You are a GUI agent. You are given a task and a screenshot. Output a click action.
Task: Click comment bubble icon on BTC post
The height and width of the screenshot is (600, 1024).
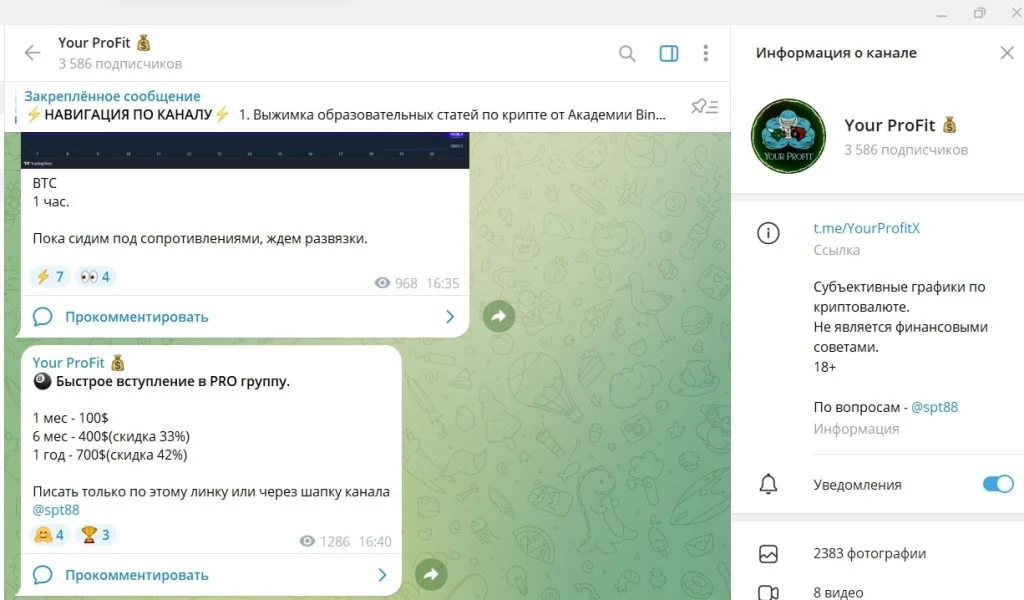42,317
